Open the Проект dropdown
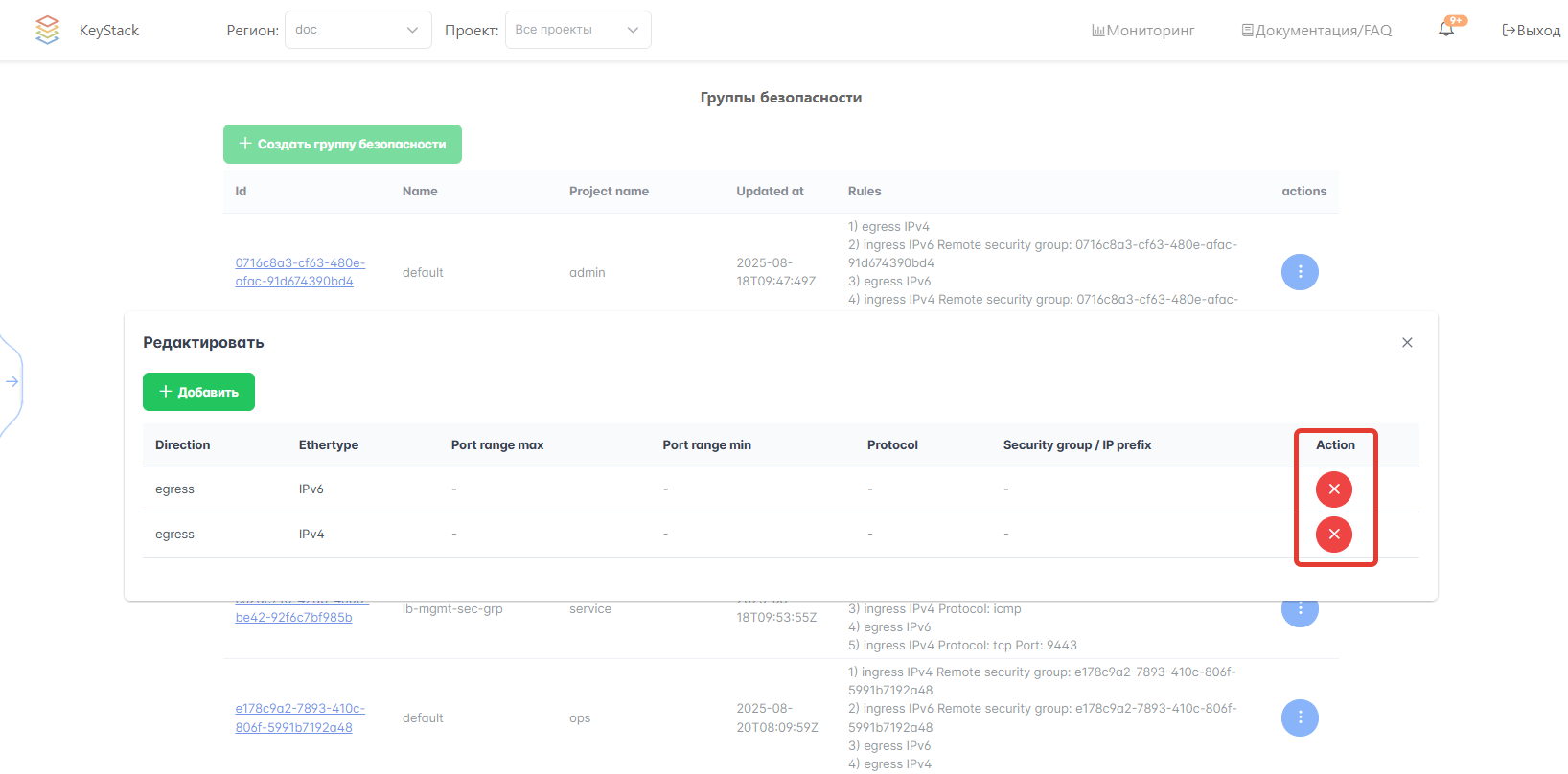The height and width of the screenshot is (774, 1568). pos(577,30)
